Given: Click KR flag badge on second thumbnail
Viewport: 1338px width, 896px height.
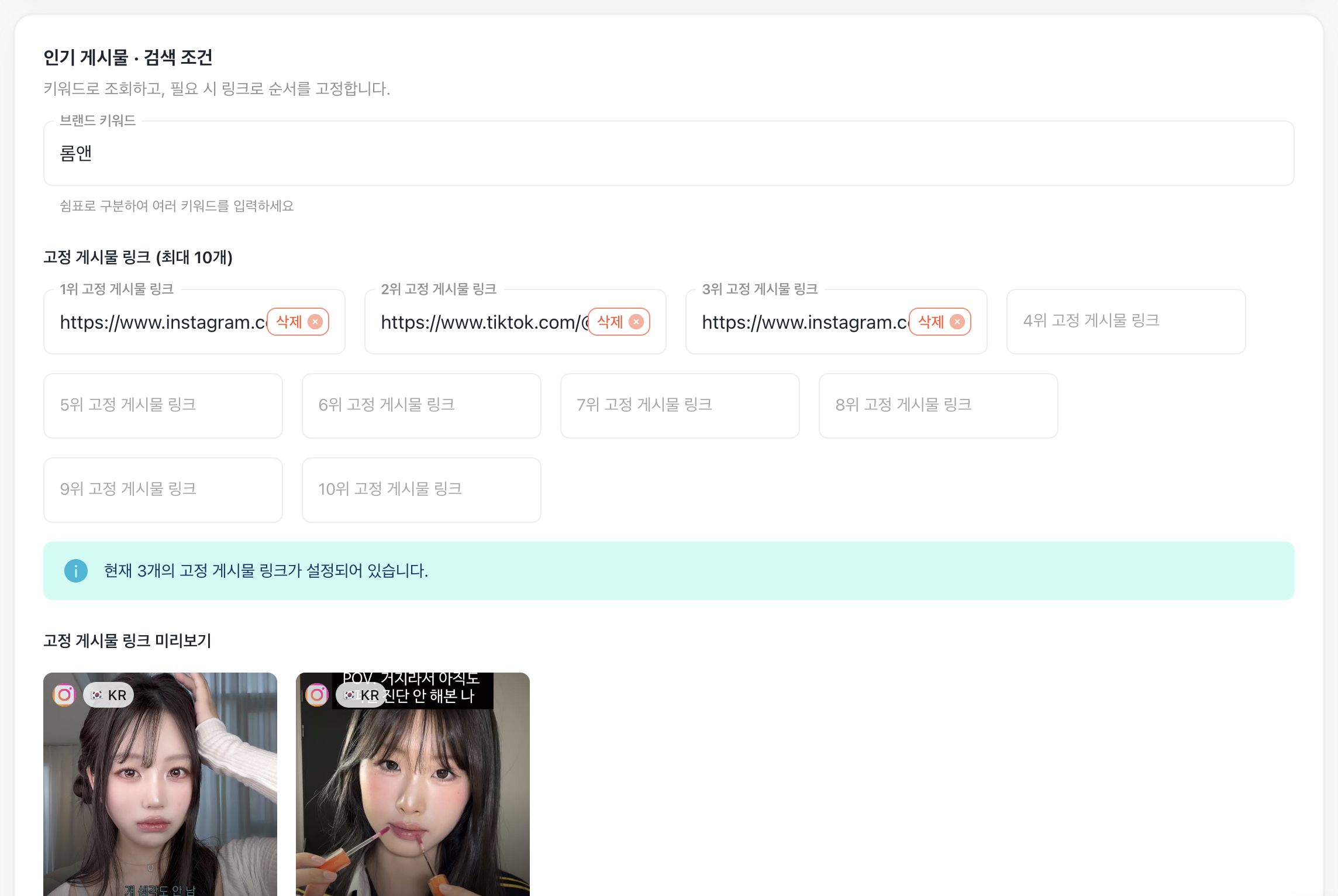Looking at the screenshot, I should 361,695.
